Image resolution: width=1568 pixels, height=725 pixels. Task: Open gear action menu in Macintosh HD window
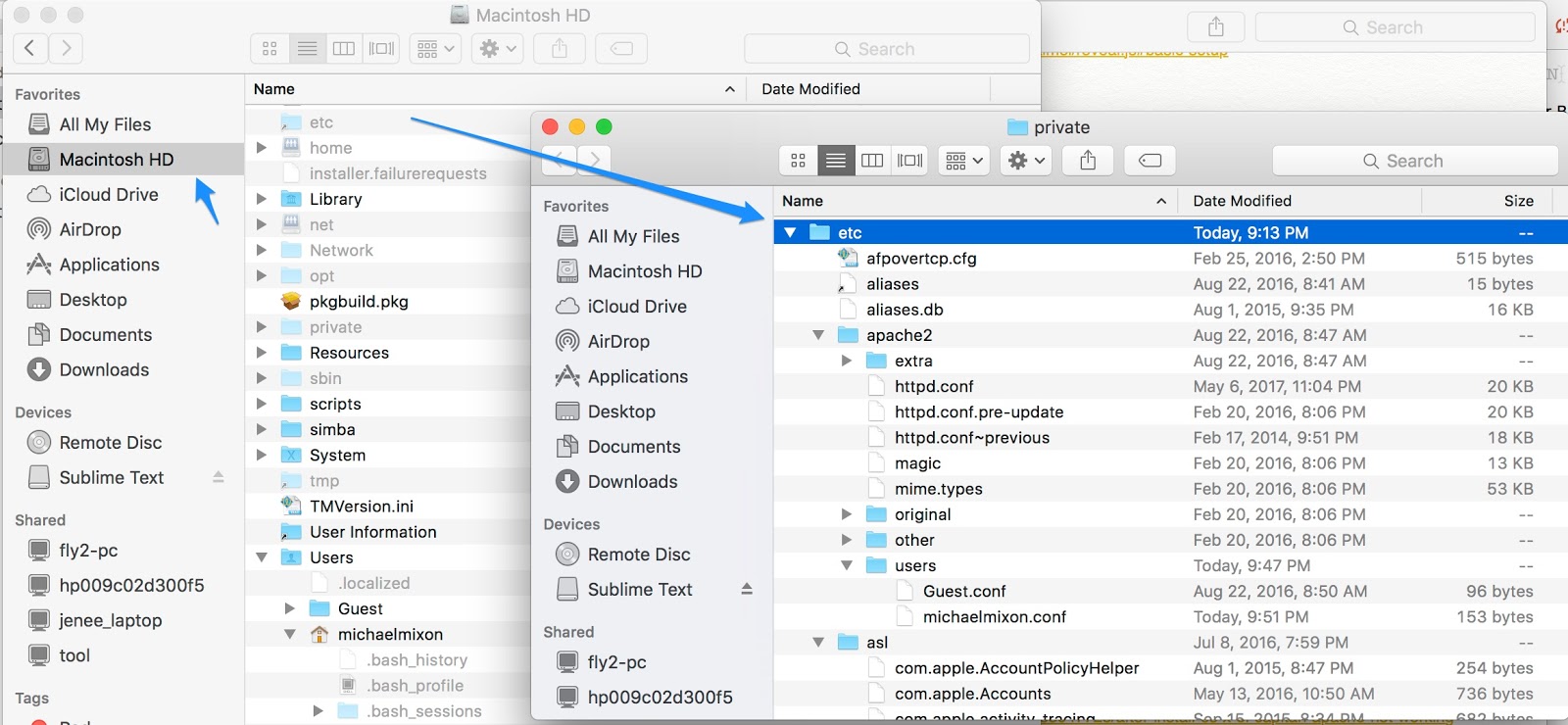pos(498,48)
